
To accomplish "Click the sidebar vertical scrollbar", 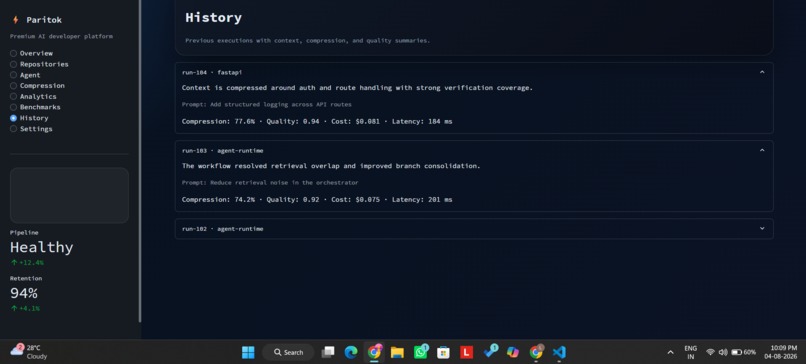I will coord(140,161).
